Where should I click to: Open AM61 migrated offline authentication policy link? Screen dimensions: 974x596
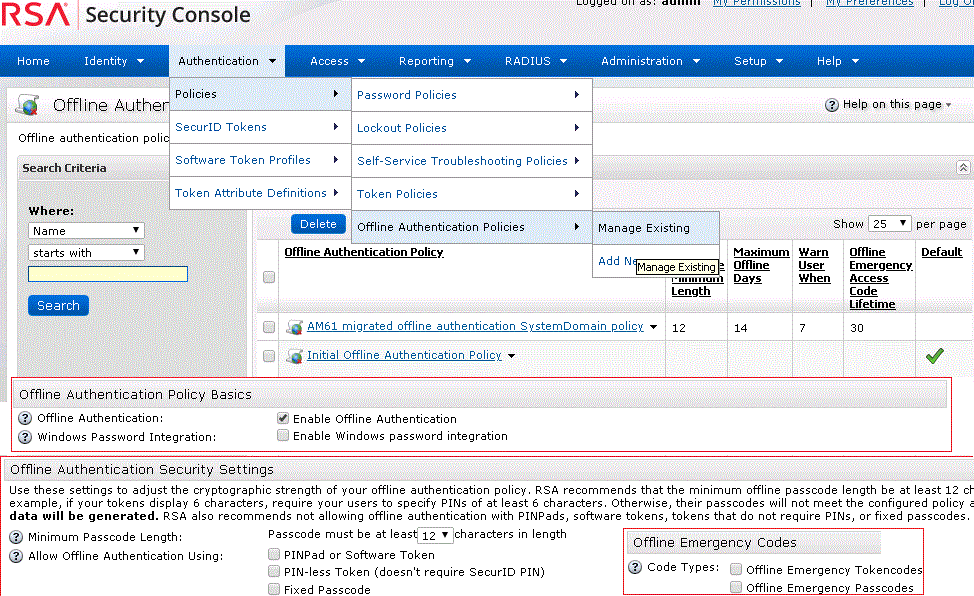tap(475, 327)
